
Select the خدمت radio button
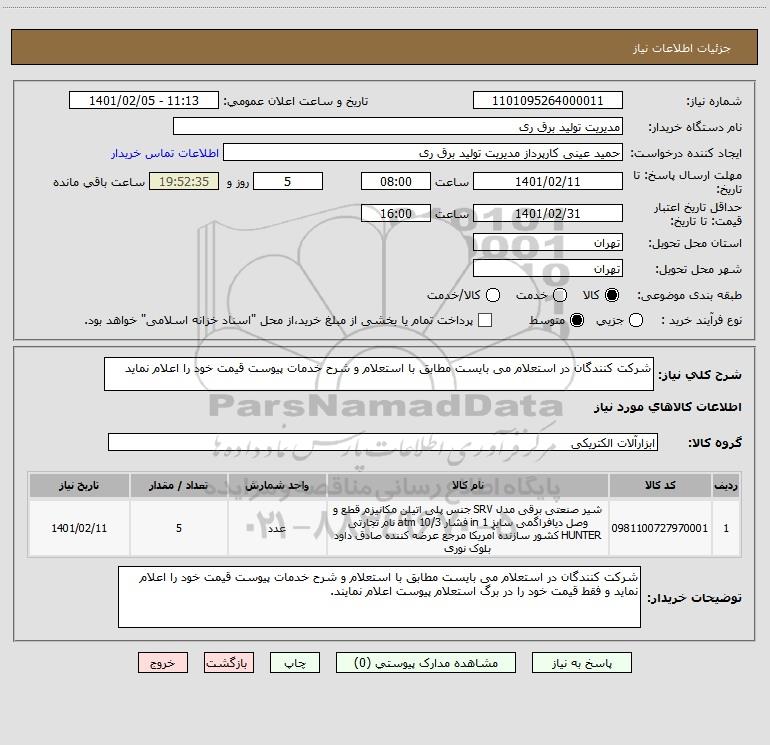[560, 295]
